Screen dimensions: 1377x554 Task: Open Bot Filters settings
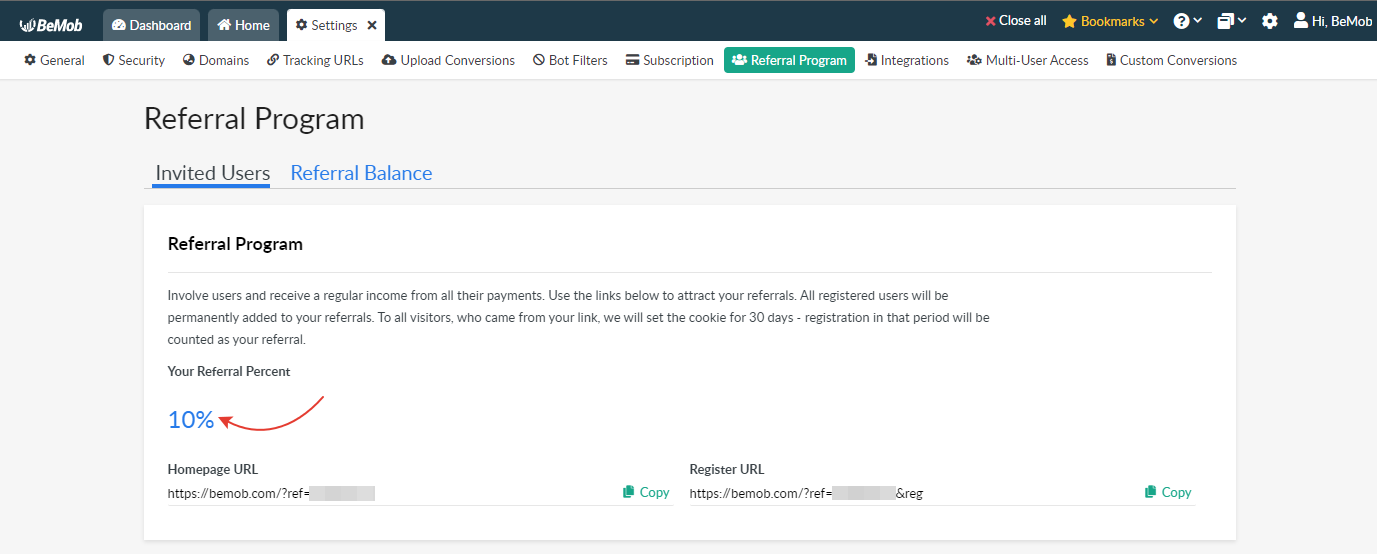(x=570, y=60)
